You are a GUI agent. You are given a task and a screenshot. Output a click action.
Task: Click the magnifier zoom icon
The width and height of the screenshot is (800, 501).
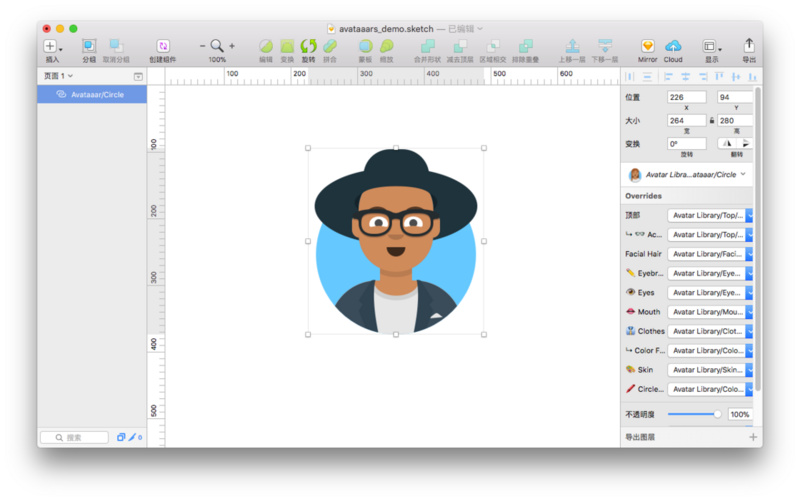point(217,46)
